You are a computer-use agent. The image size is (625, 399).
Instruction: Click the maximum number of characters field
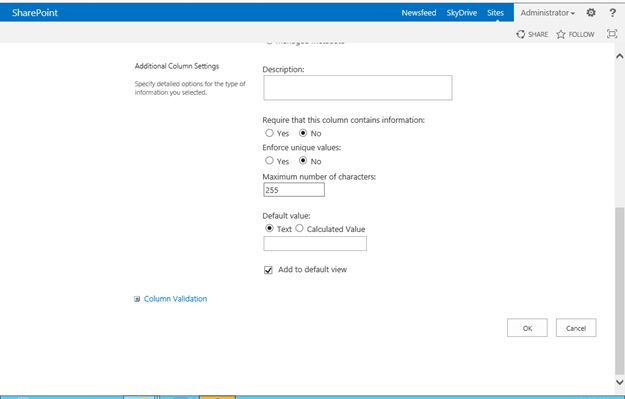[294, 190]
